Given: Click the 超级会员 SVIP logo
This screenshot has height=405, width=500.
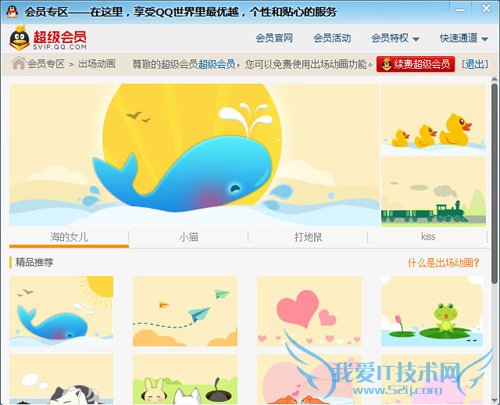Looking at the screenshot, I should (48, 38).
